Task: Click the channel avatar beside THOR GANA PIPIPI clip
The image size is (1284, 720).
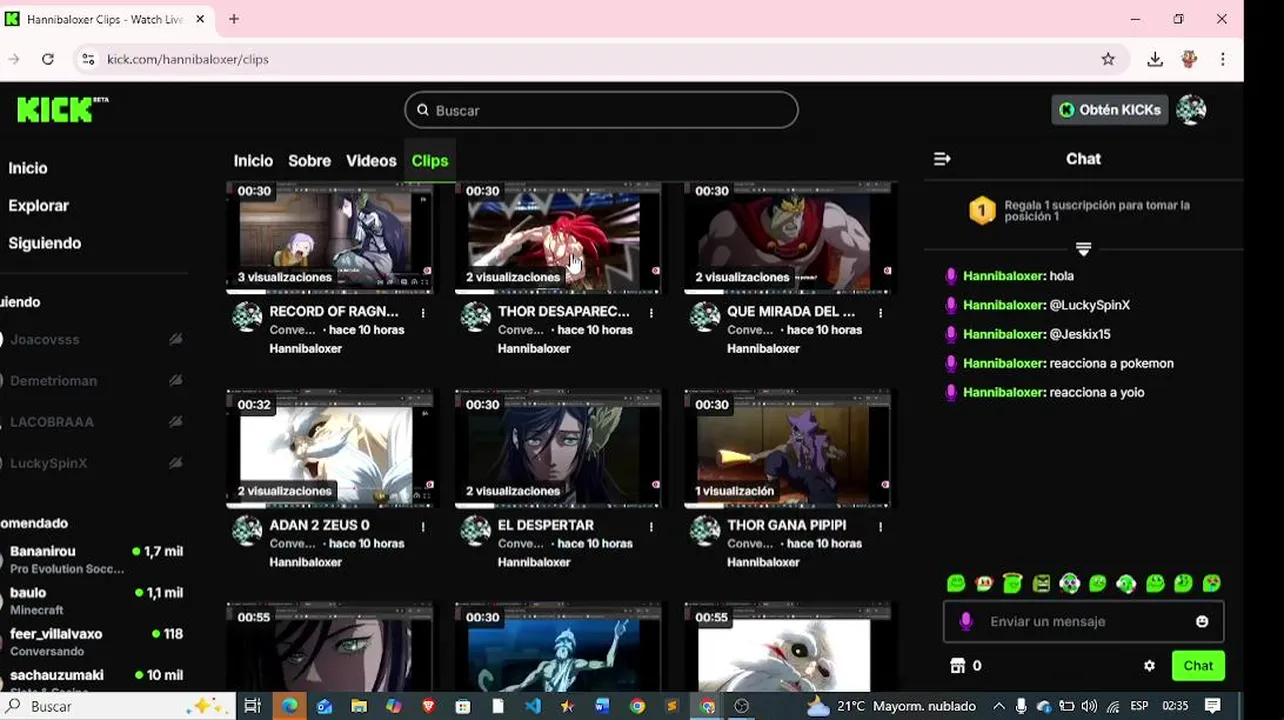Action: [x=705, y=530]
